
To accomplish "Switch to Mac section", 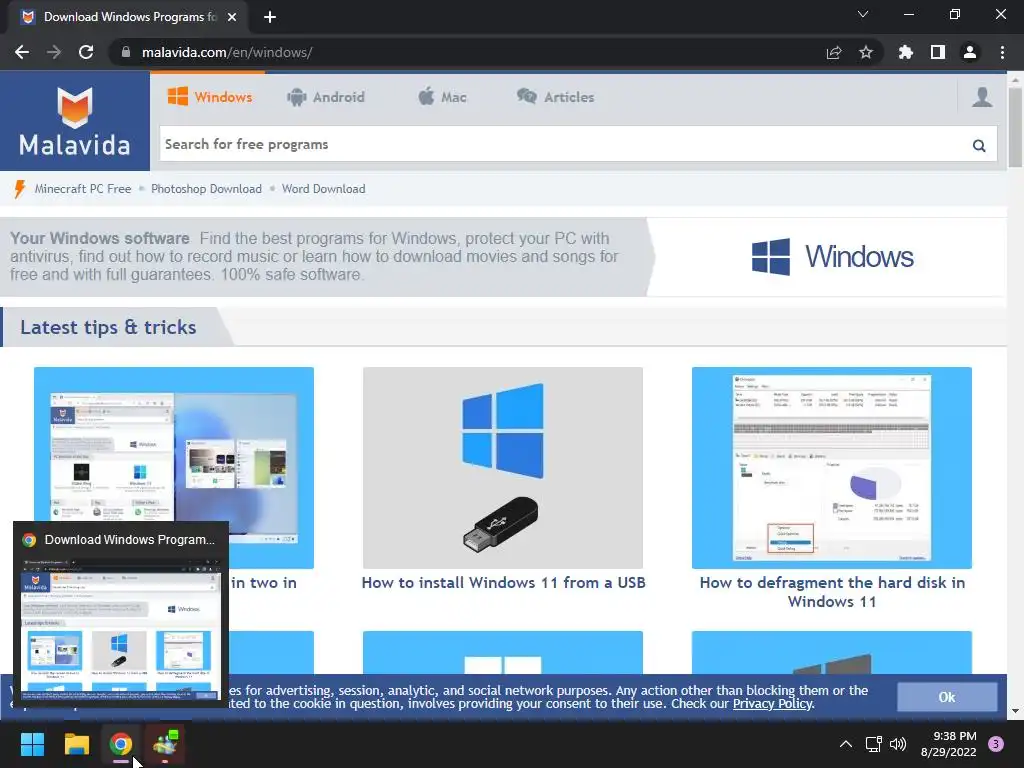I will 442,97.
